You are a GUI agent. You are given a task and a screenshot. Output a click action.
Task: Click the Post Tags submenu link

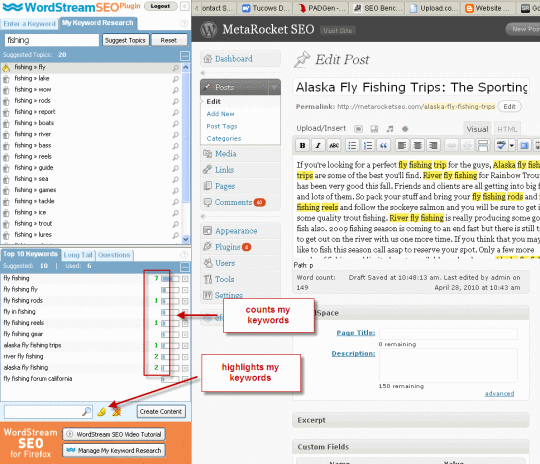(222, 126)
